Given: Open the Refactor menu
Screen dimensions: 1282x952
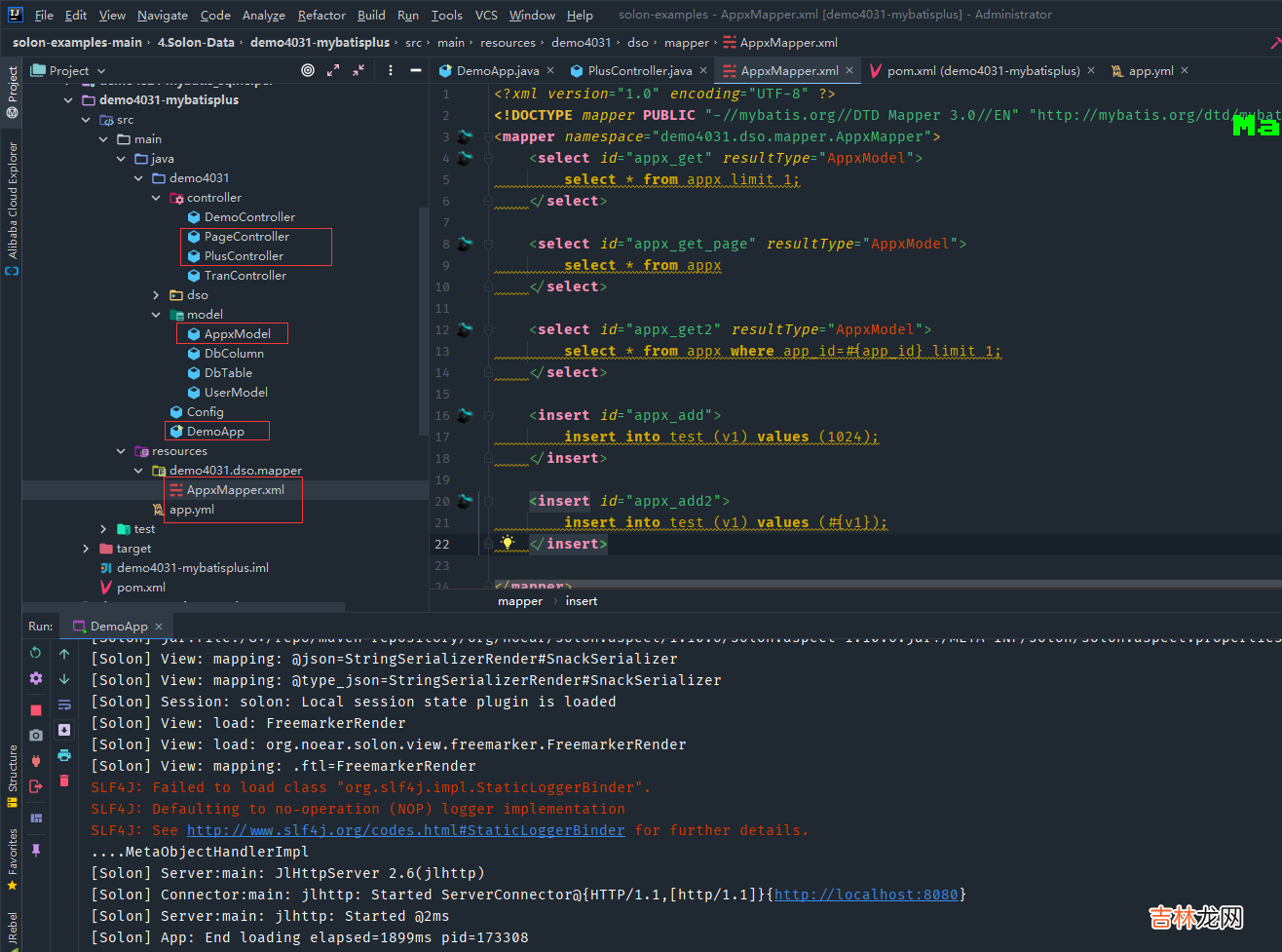Looking at the screenshot, I should pyautogui.click(x=321, y=15).
